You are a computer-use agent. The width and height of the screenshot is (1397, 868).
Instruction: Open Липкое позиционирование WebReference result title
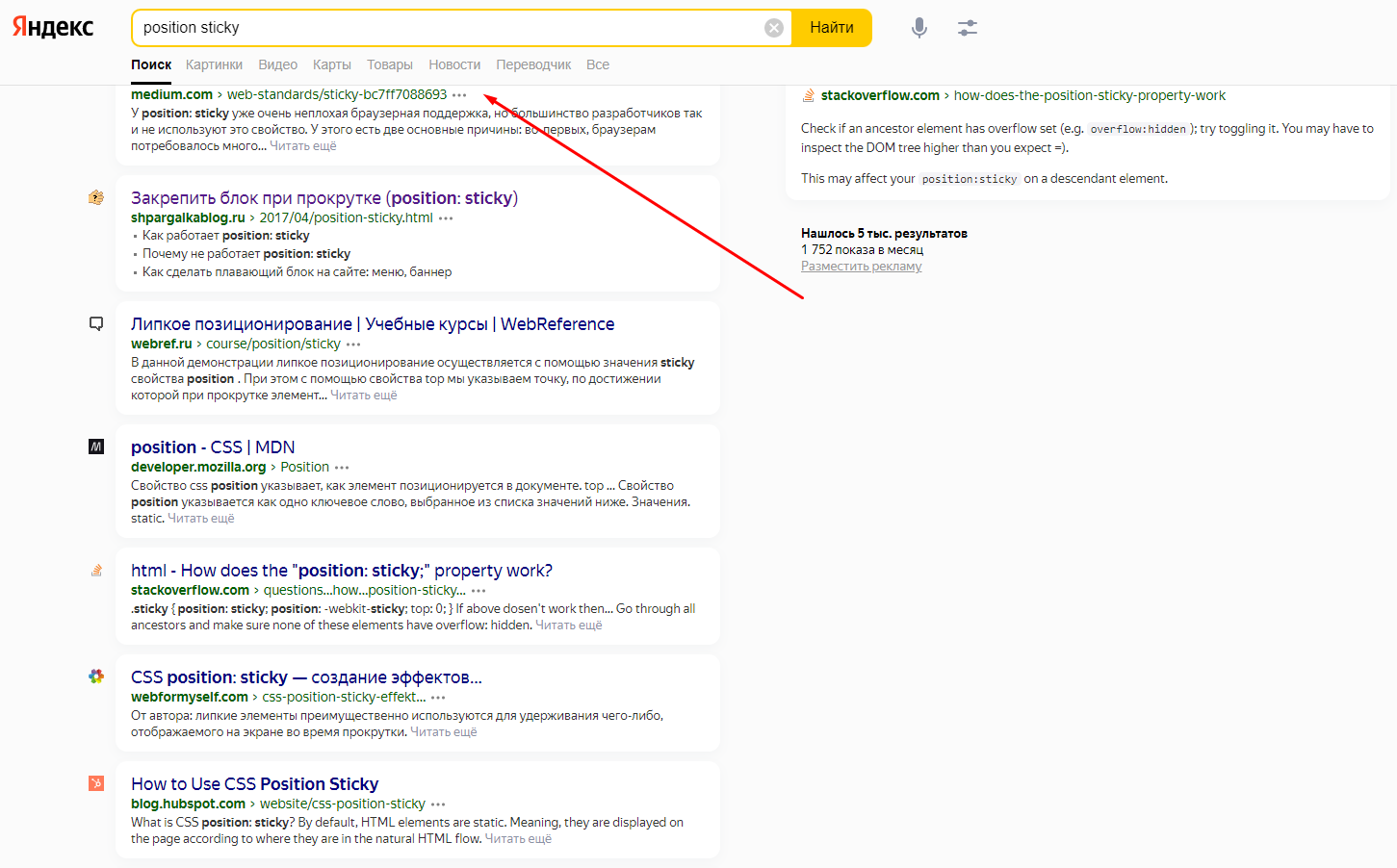(373, 324)
